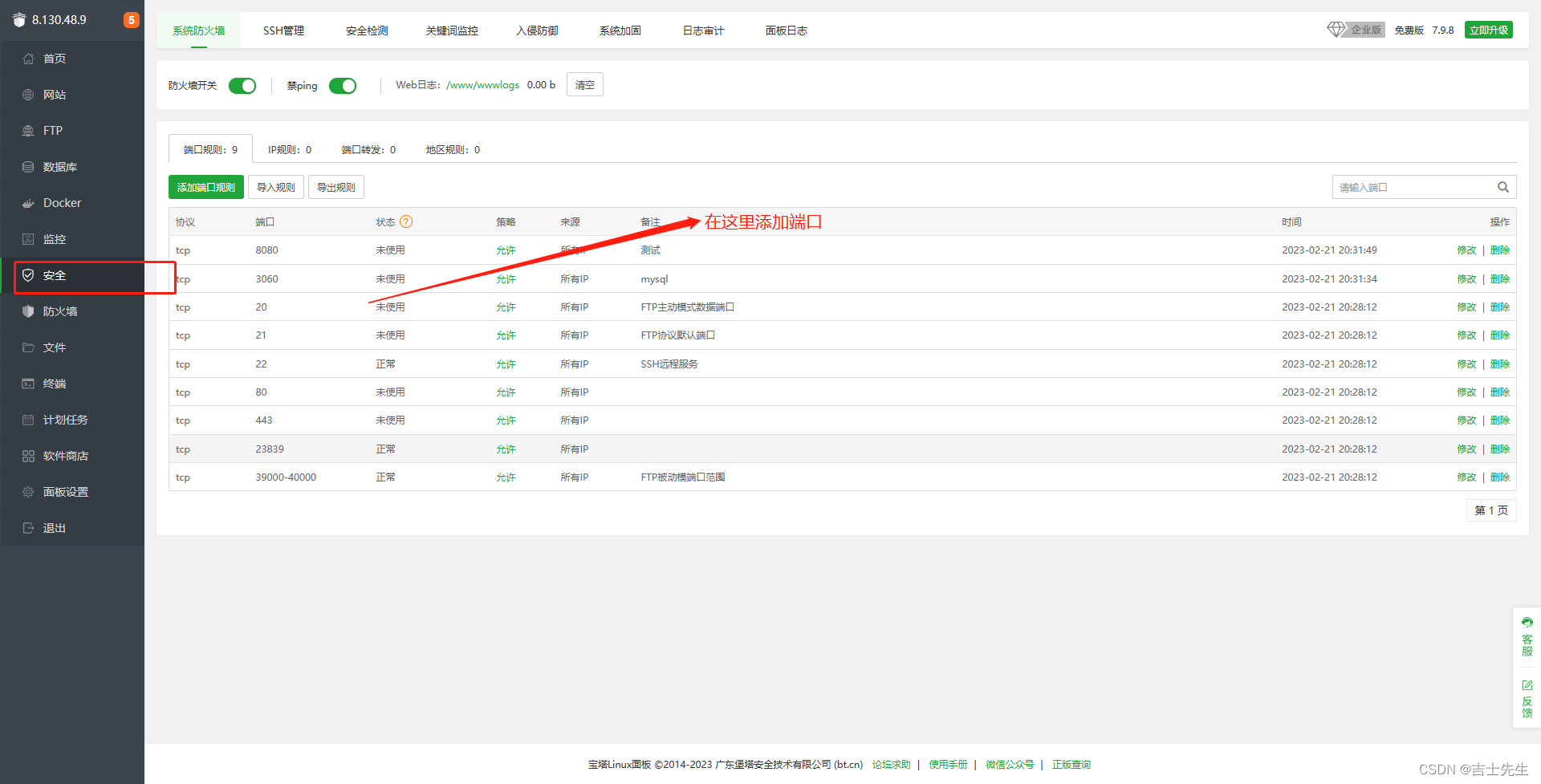The height and width of the screenshot is (784, 1541).
Task: Open the 入侵防御 tab
Action: [x=537, y=30]
